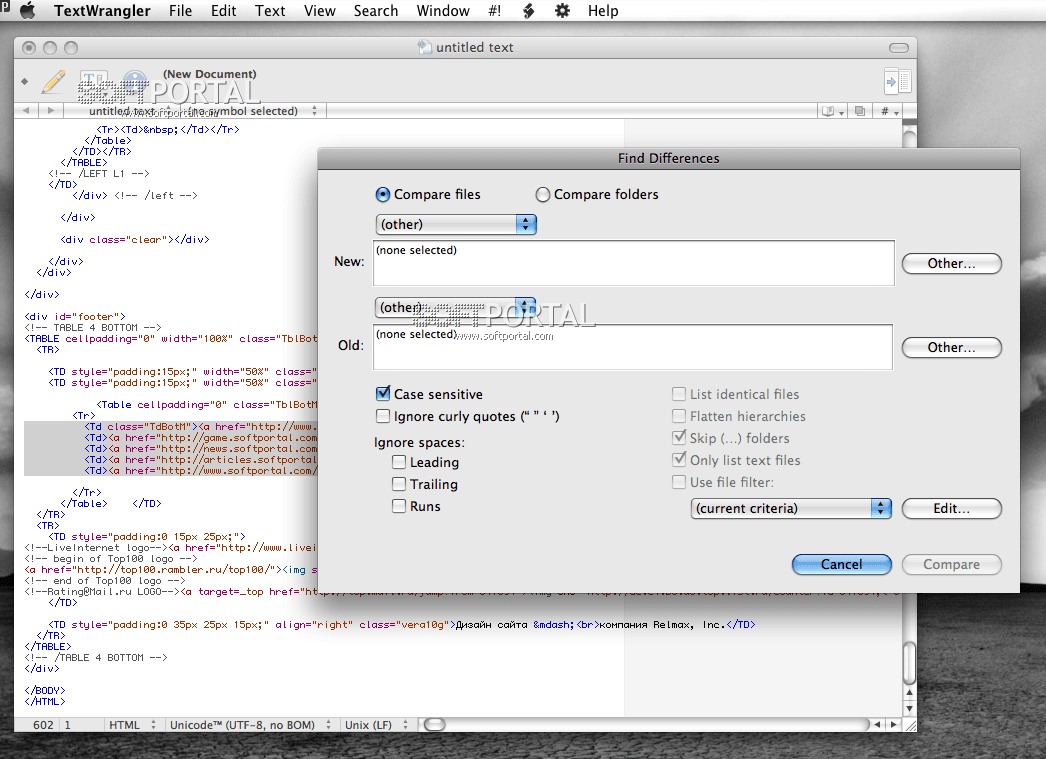Click Other... button for New file
This screenshot has width=1046, height=759.
(951, 263)
